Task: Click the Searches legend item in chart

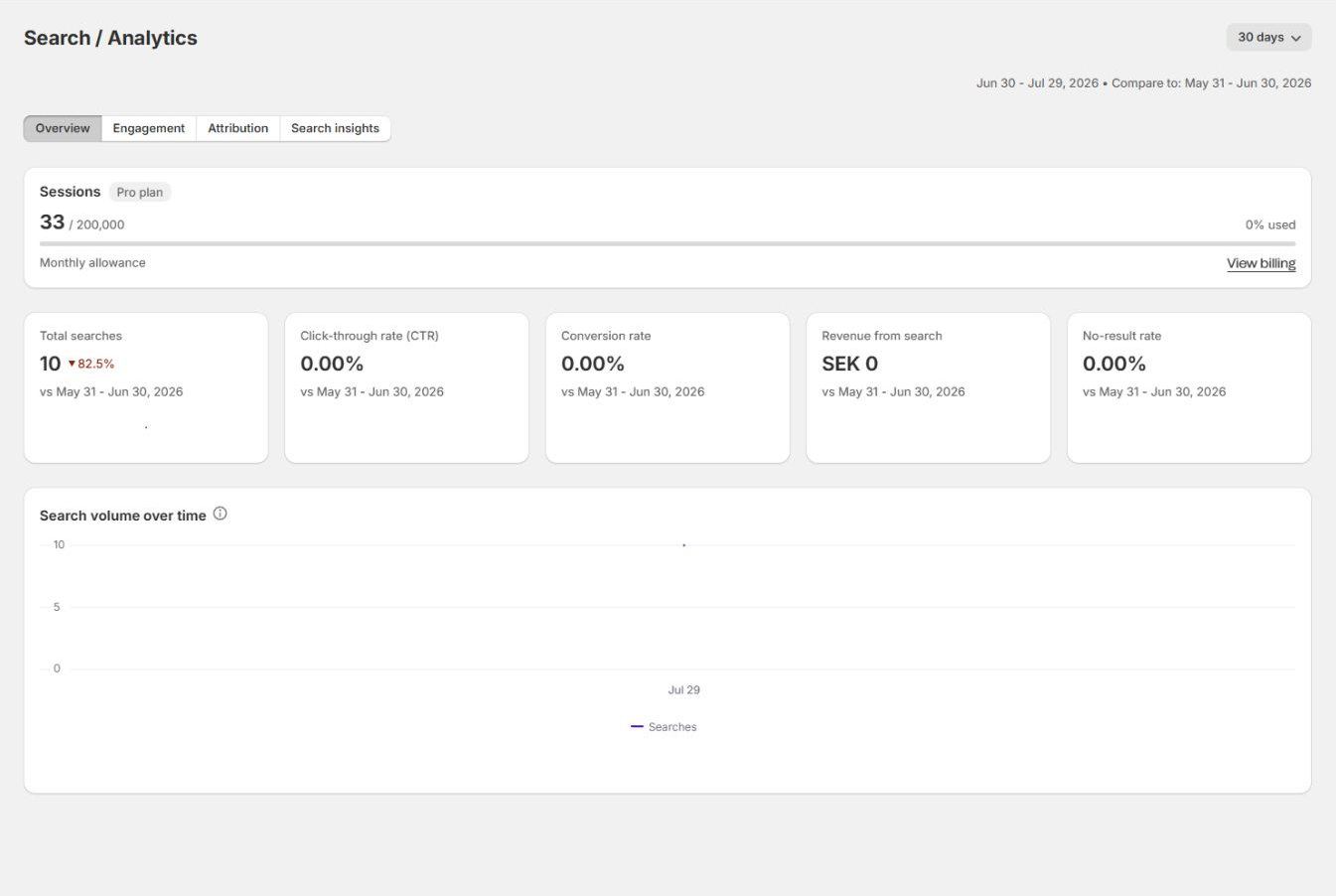Action: (x=664, y=727)
